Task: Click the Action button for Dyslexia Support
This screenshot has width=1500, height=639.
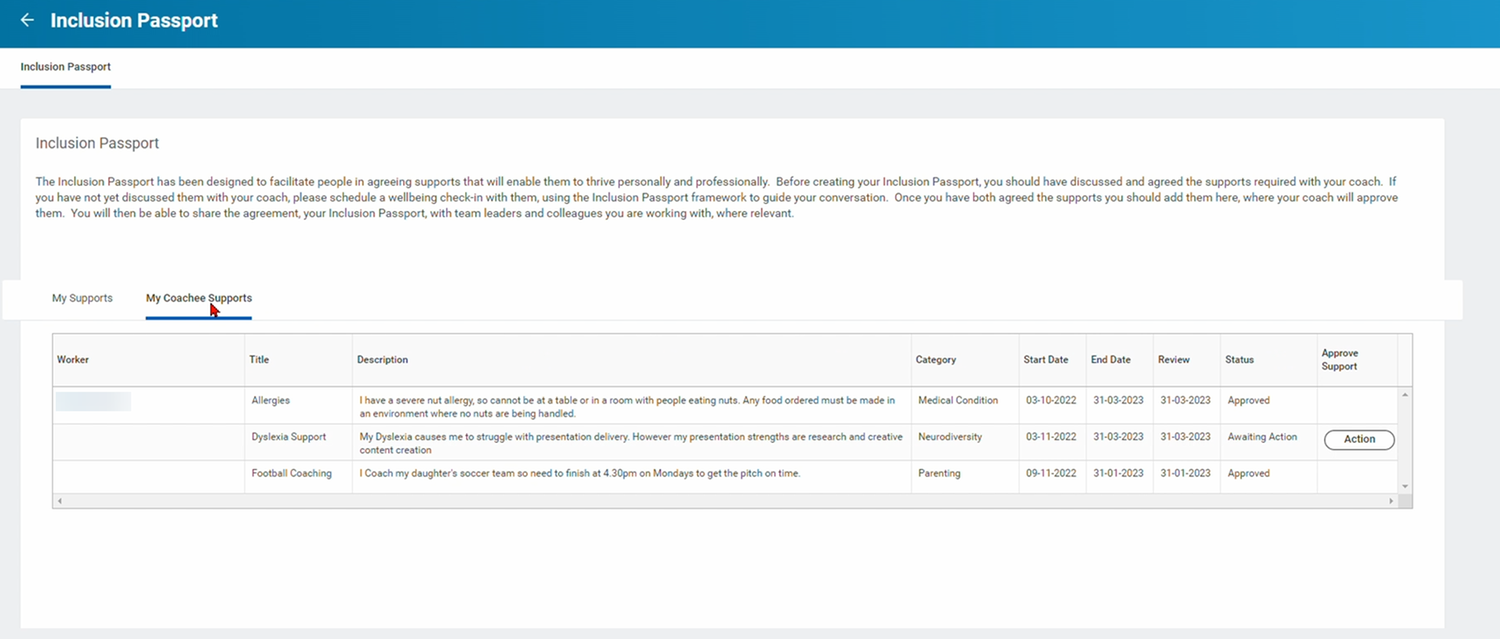Action: (1359, 439)
